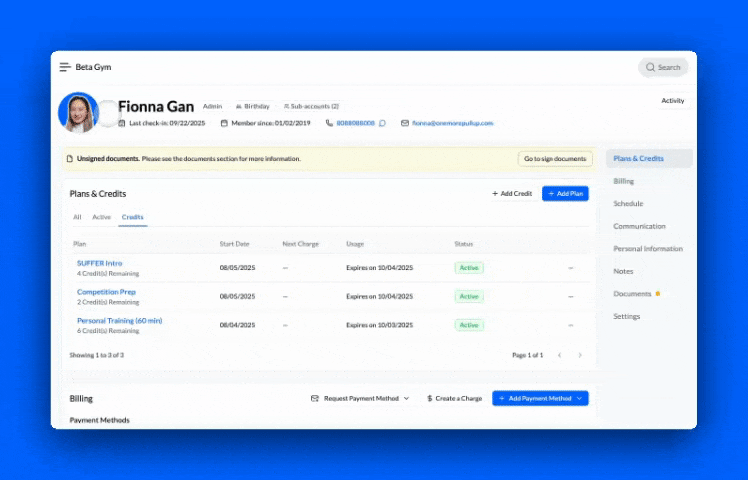
Task: Select Documents in side navigation
Action: pyautogui.click(x=632, y=294)
